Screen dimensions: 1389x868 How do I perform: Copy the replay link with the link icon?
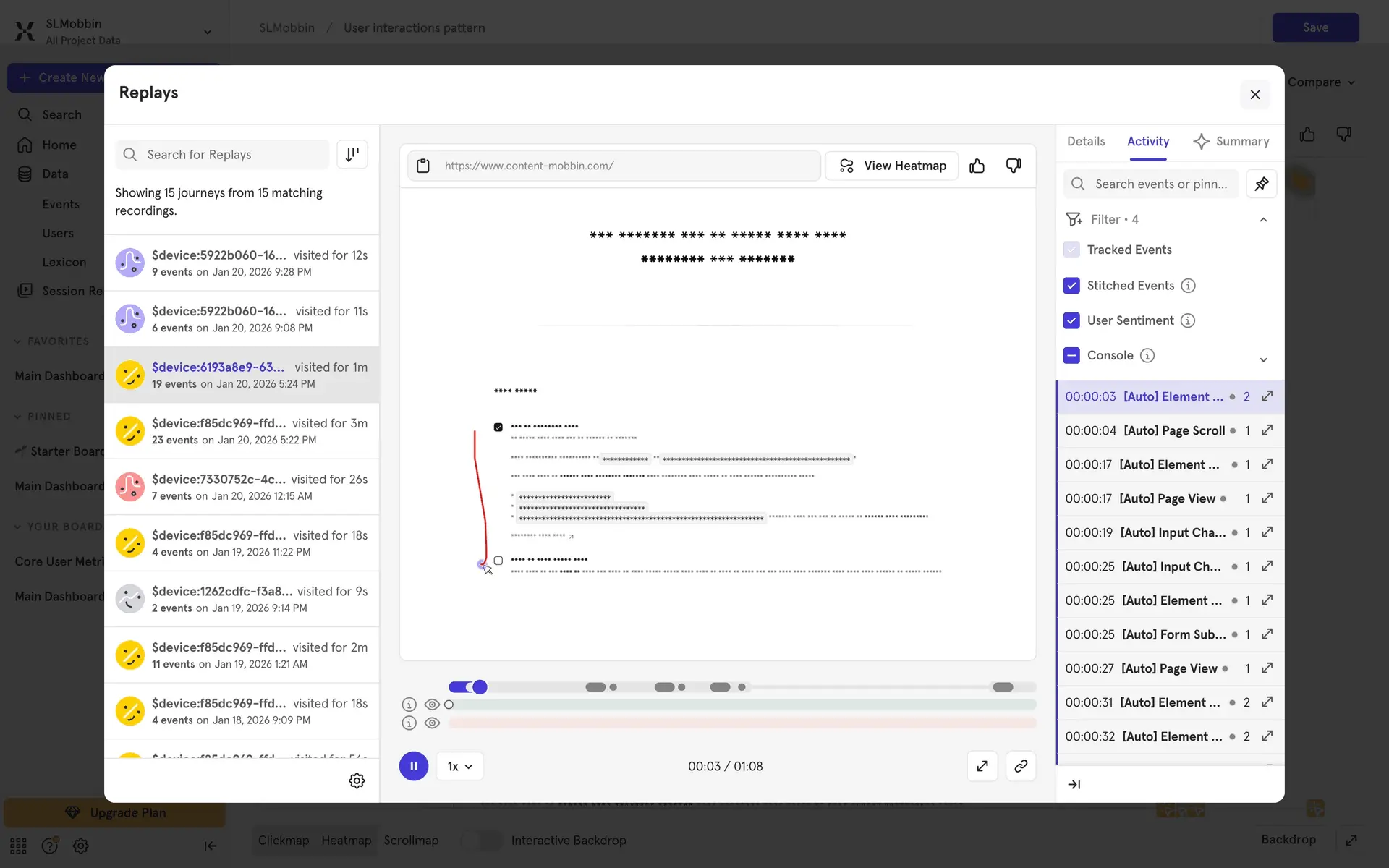(x=1021, y=766)
